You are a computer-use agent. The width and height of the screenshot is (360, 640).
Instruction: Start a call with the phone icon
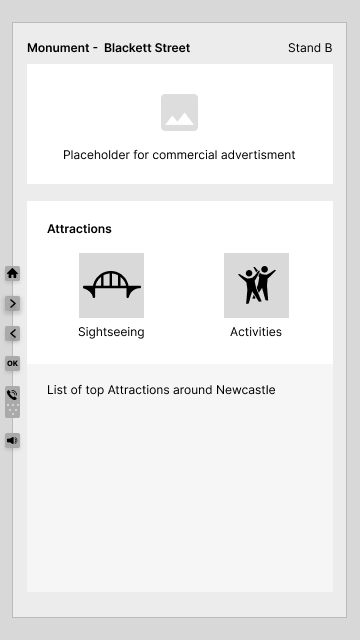[x=12, y=395]
